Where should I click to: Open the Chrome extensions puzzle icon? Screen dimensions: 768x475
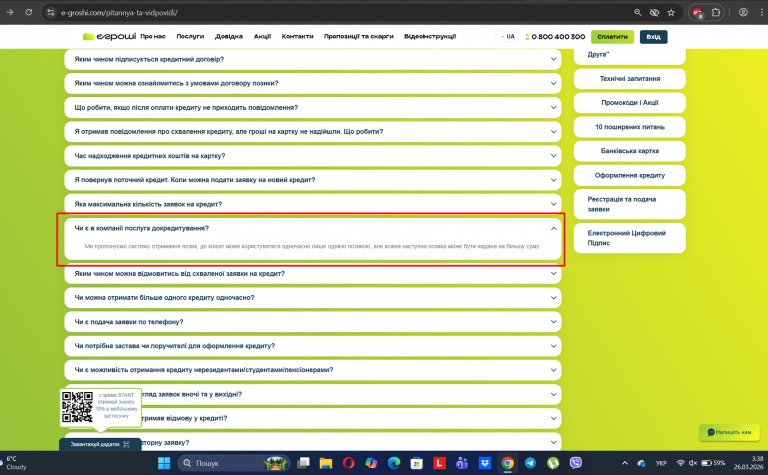tap(716, 13)
